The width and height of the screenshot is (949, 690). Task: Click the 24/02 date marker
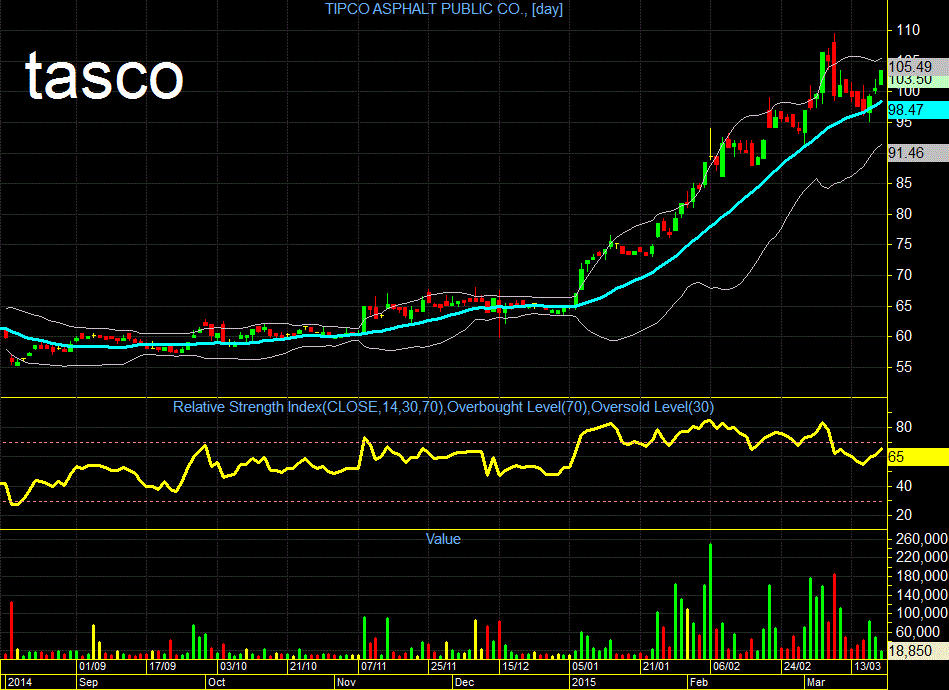[797, 666]
